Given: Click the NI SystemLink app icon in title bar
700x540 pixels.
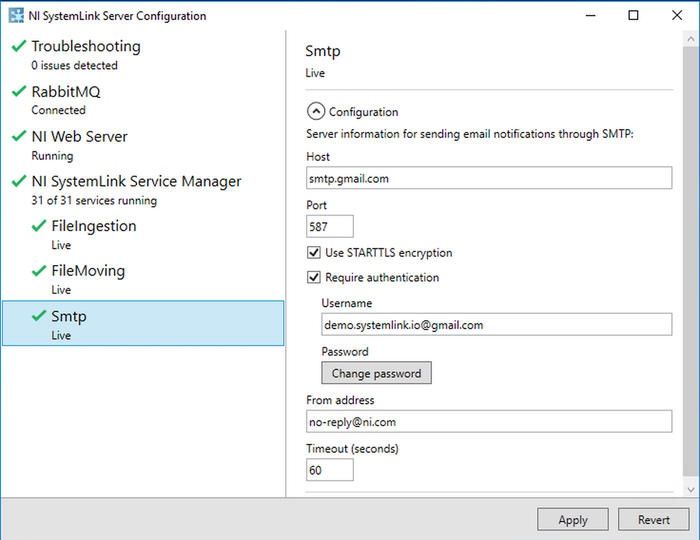Looking at the screenshot, I should [16, 16].
